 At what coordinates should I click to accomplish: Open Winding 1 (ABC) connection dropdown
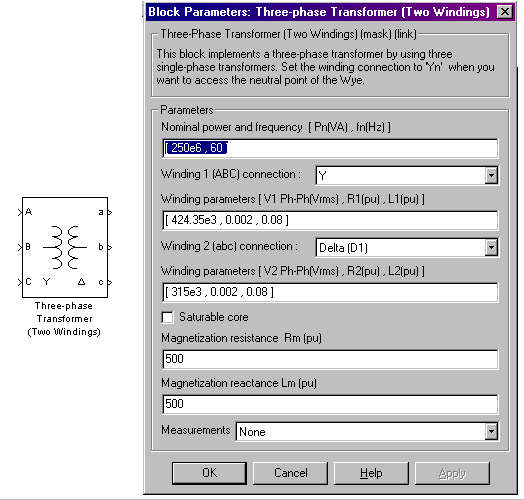[x=491, y=175]
